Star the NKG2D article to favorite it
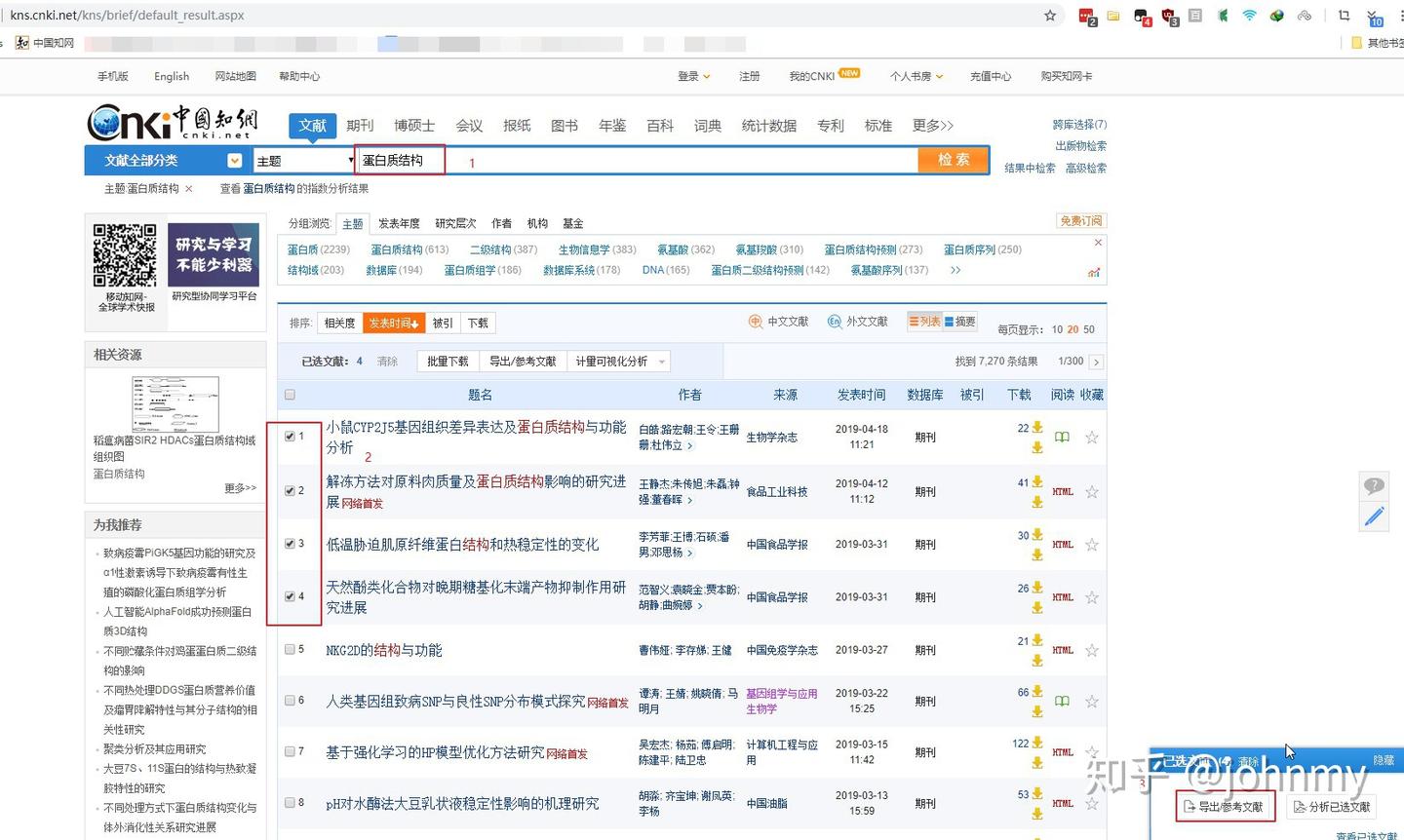The width and height of the screenshot is (1404, 840). [1091, 650]
